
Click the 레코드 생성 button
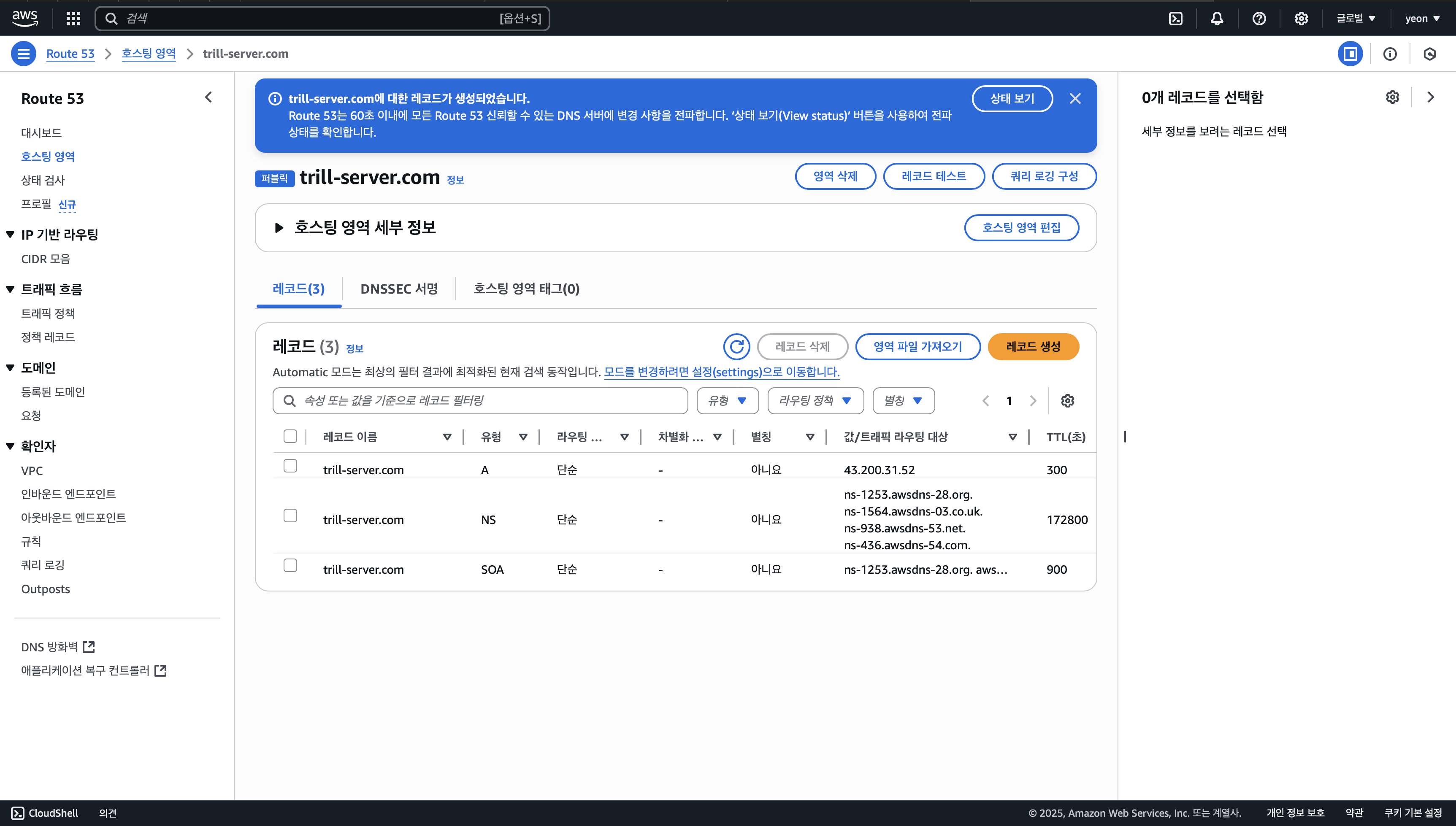[1033, 347]
